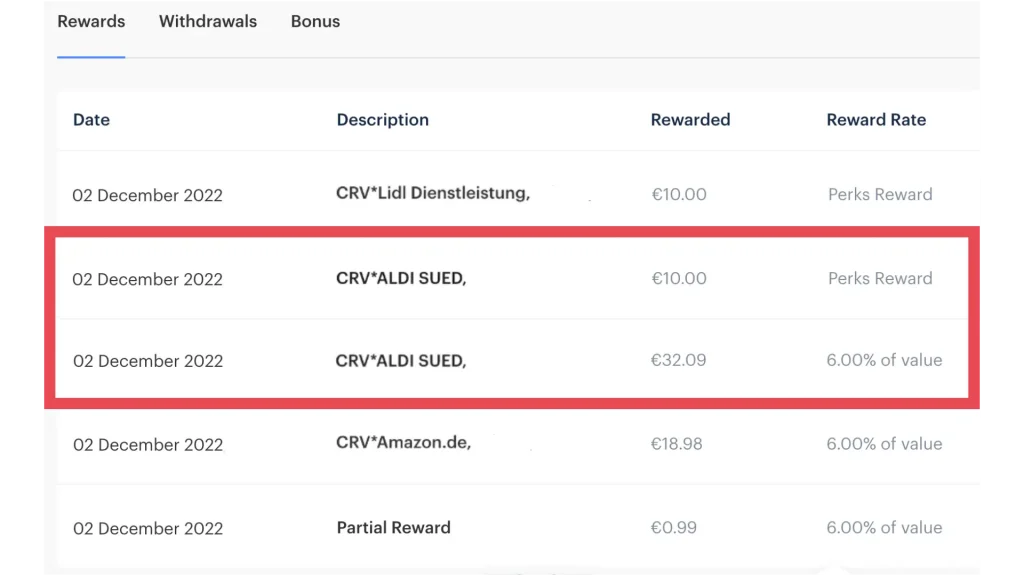
Task: Switch to the Withdrawals tab
Action: pyautogui.click(x=208, y=21)
